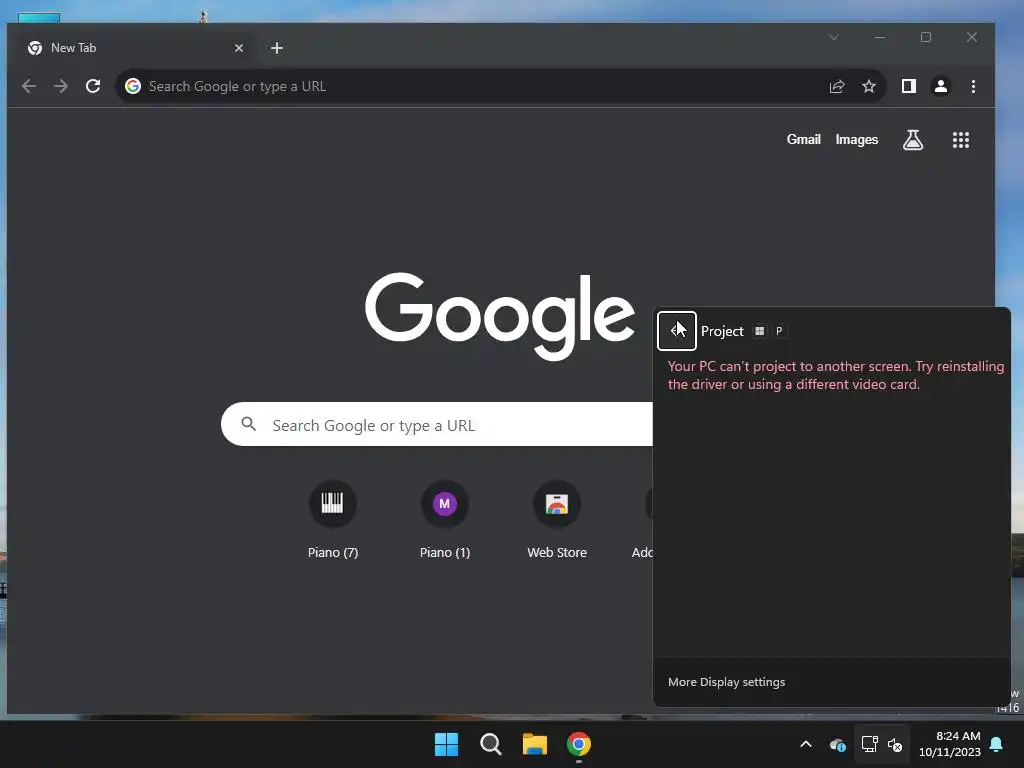Open File Explorer from taskbar
Viewport: 1024px width, 768px height.
(534, 744)
